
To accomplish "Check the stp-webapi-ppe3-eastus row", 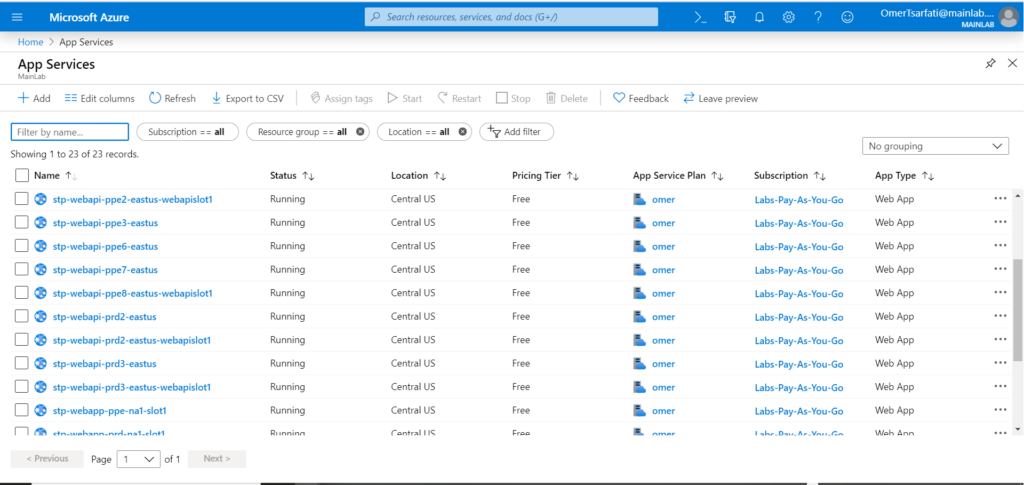I will point(22,223).
